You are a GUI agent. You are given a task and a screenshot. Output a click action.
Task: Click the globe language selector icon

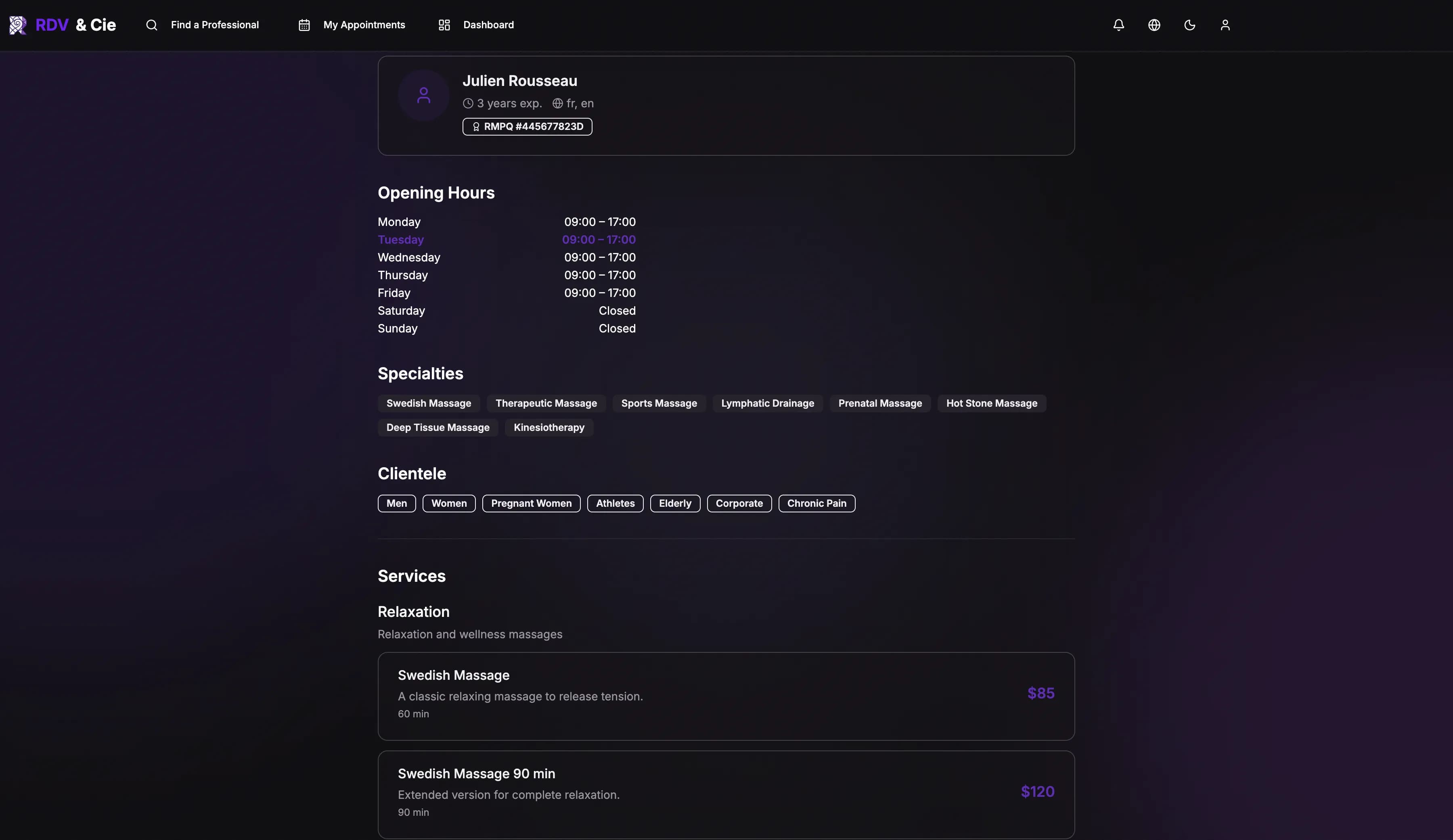point(1154,25)
